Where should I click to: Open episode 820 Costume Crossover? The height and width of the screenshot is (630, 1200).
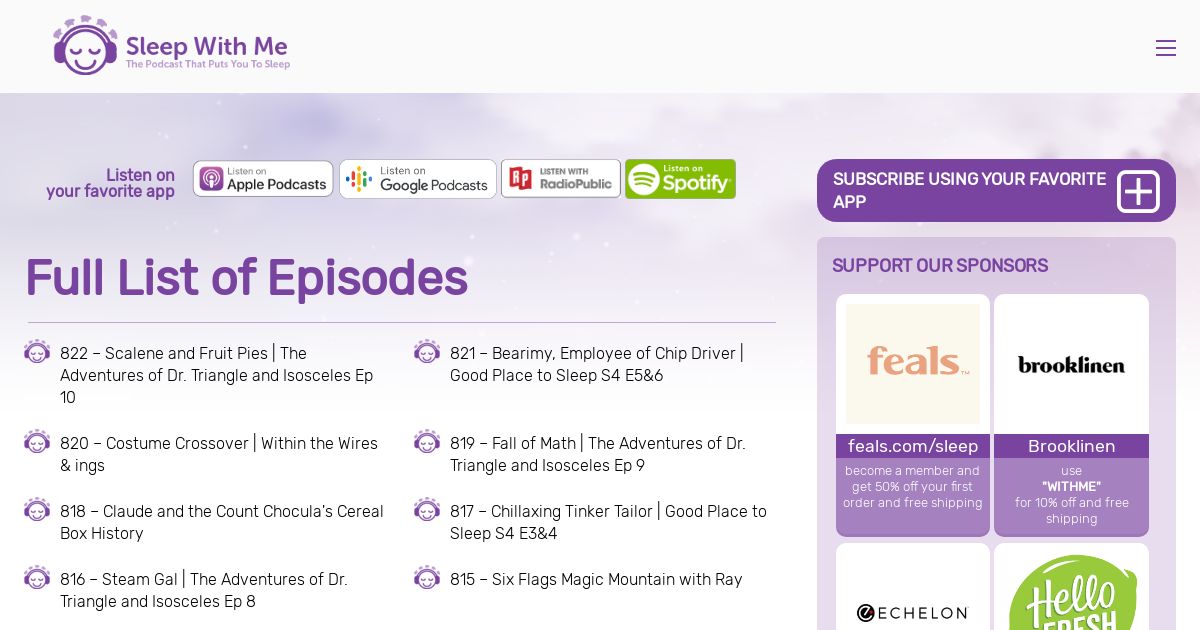(x=219, y=454)
